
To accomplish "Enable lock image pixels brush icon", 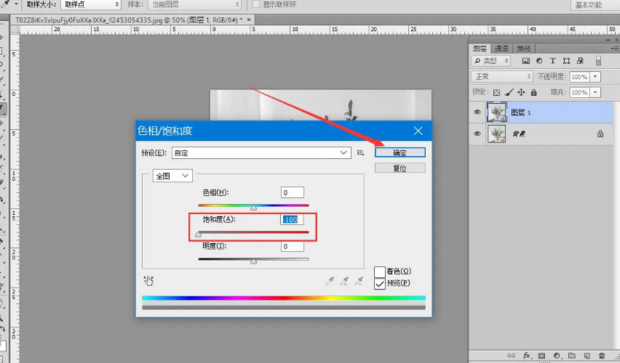I will coord(509,93).
